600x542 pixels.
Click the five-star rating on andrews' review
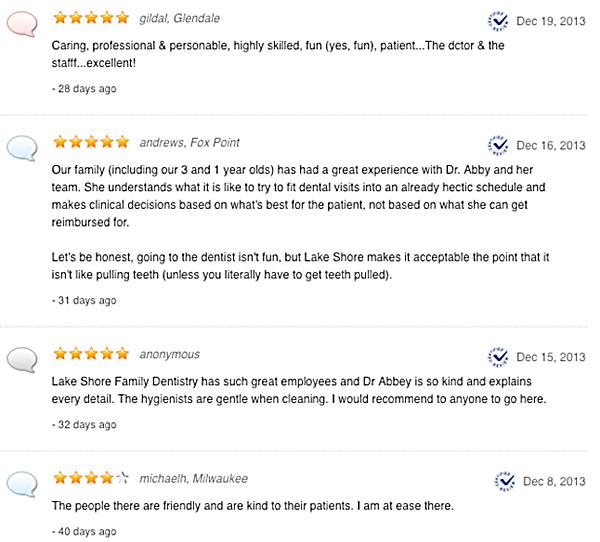coord(91,142)
